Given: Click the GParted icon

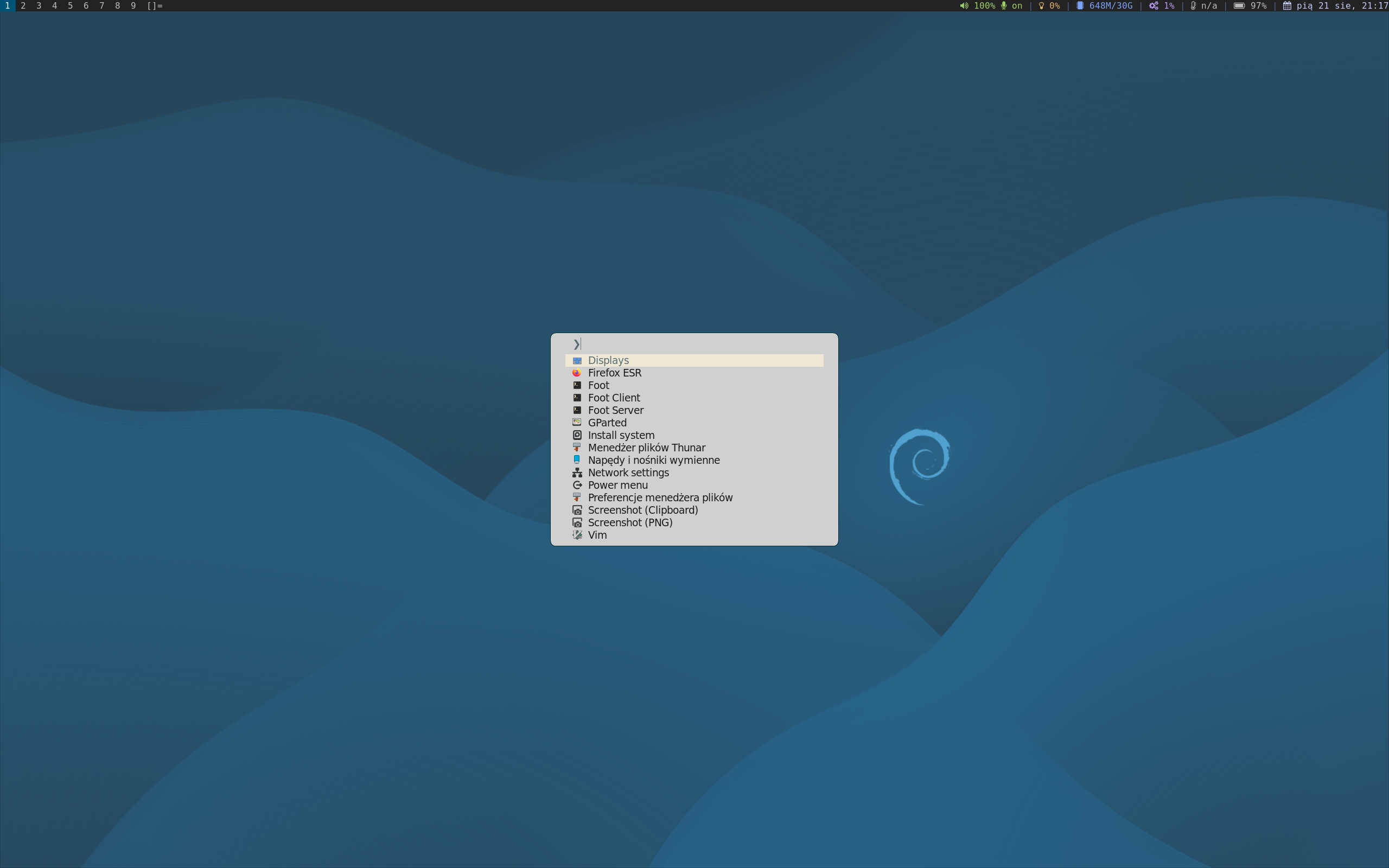Looking at the screenshot, I should pos(577,423).
